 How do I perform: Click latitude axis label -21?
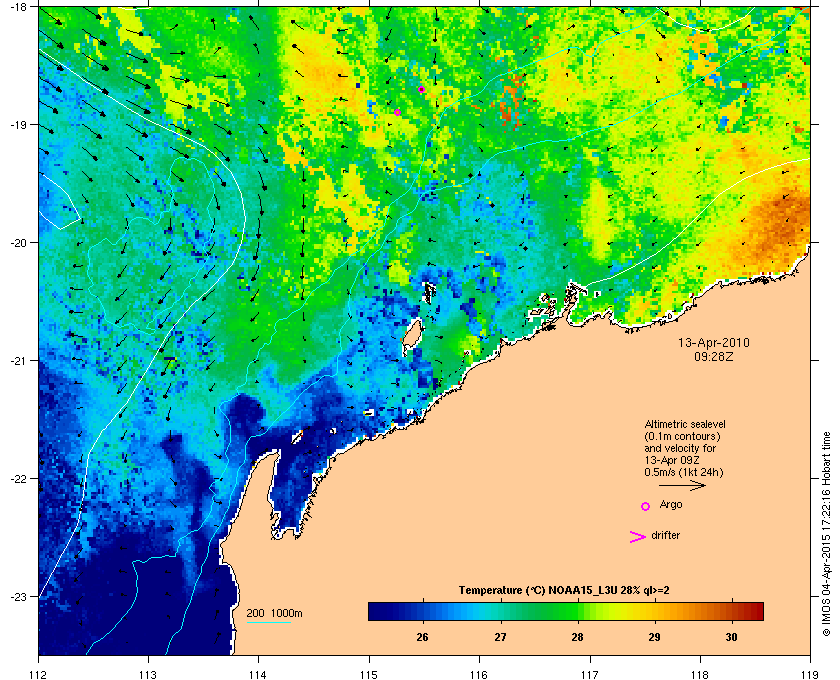(x=19, y=361)
